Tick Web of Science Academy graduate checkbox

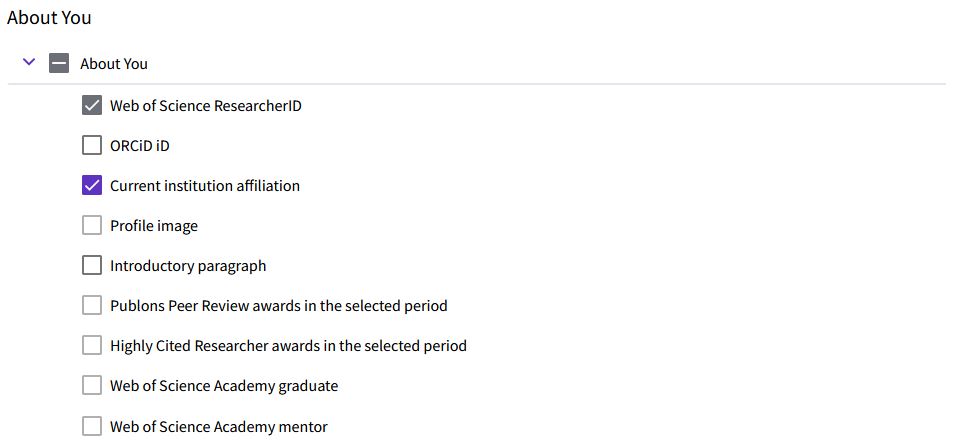point(92,385)
